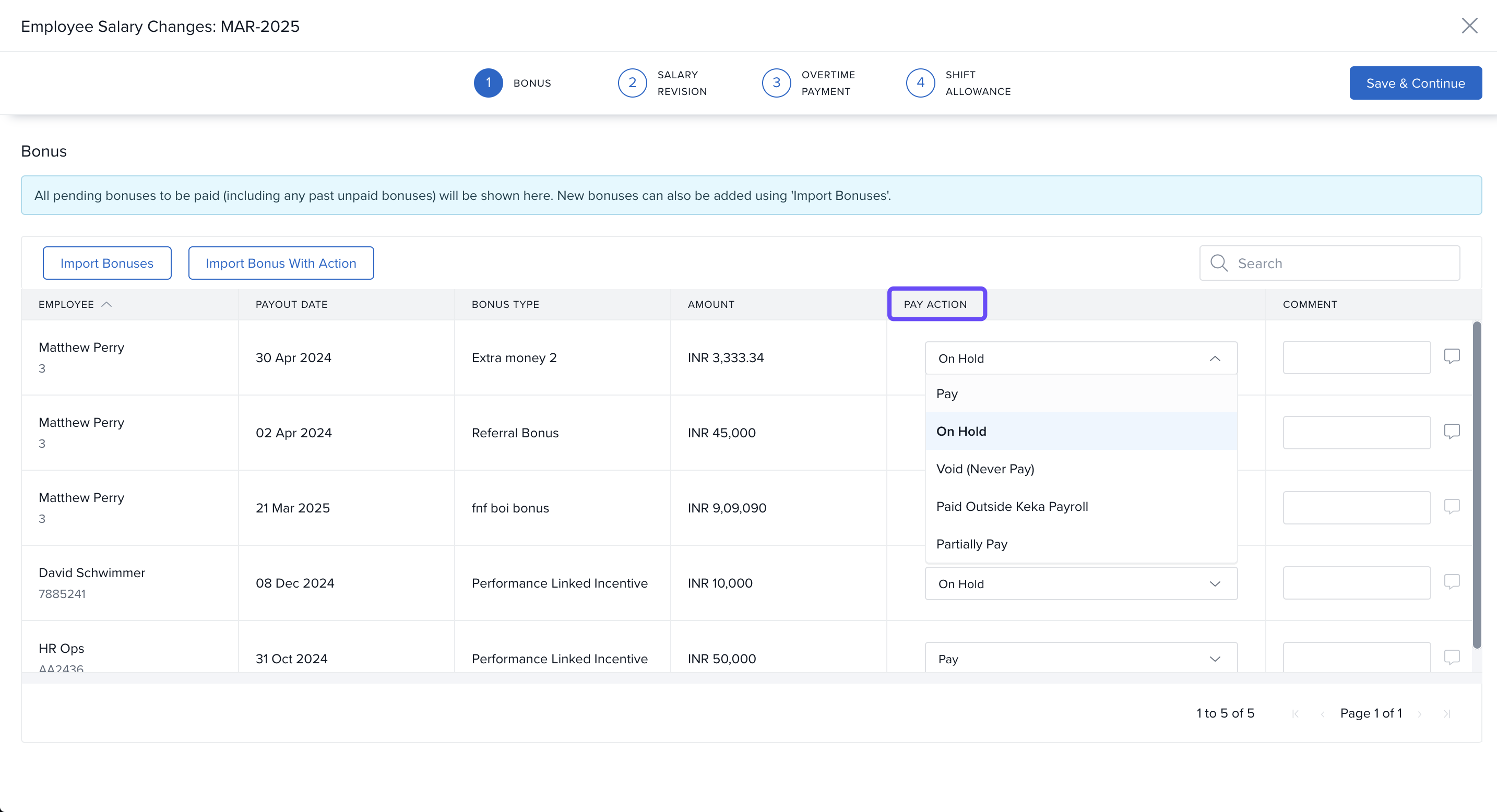
Task: Expand HR Ops pay action dropdown
Action: (x=1080, y=658)
